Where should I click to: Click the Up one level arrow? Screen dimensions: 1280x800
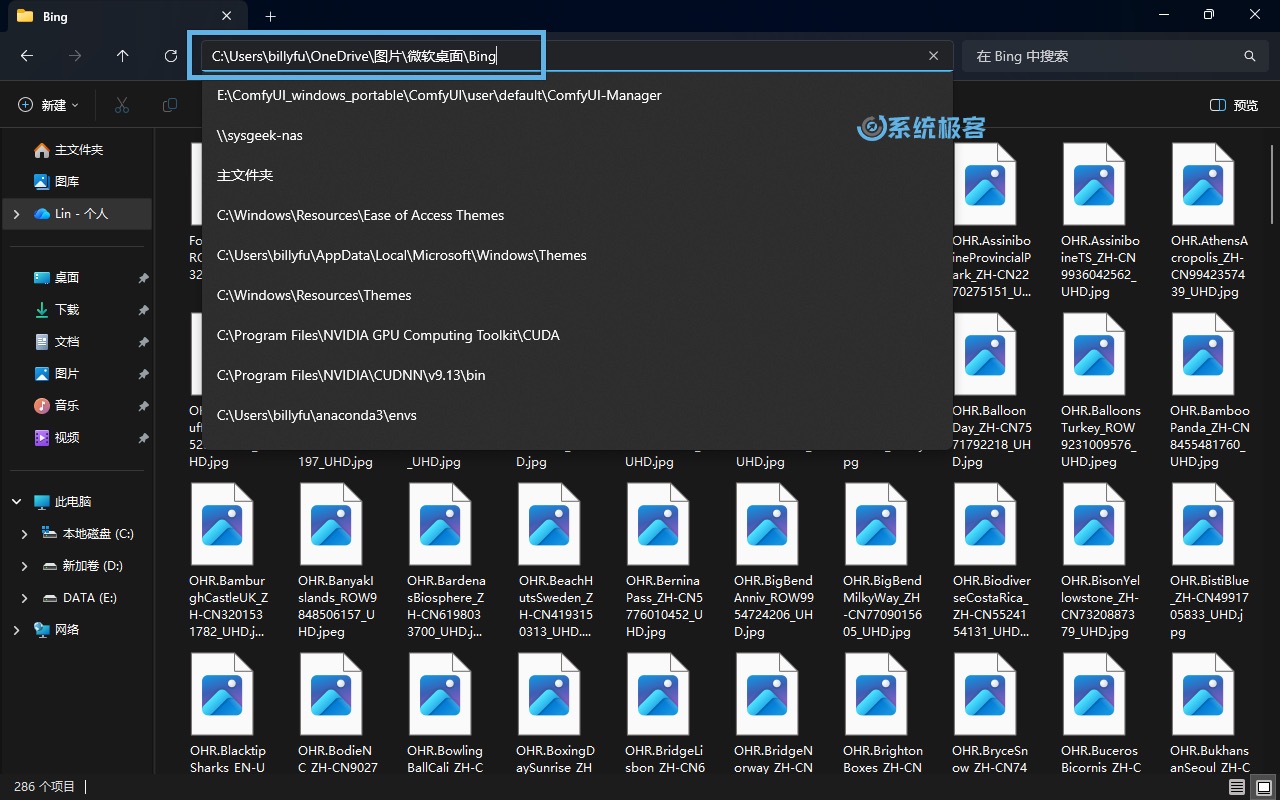click(x=123, y=56)
